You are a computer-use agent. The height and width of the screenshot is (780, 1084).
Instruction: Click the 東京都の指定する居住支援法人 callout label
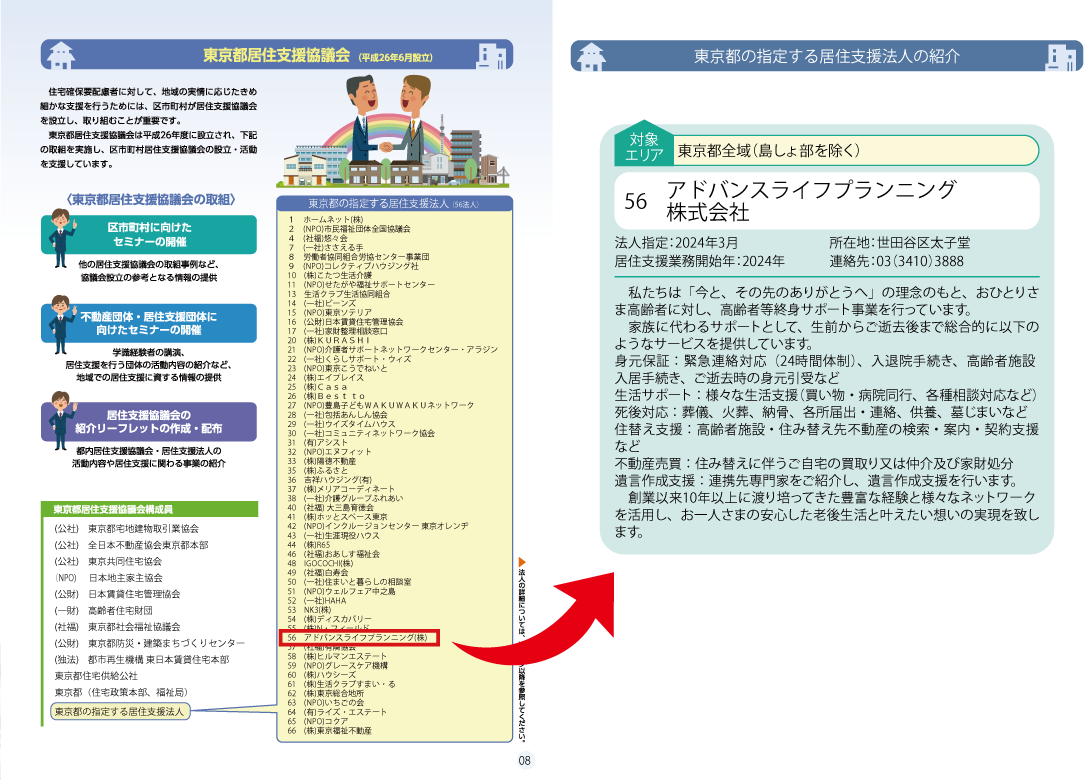pos(119,712)
